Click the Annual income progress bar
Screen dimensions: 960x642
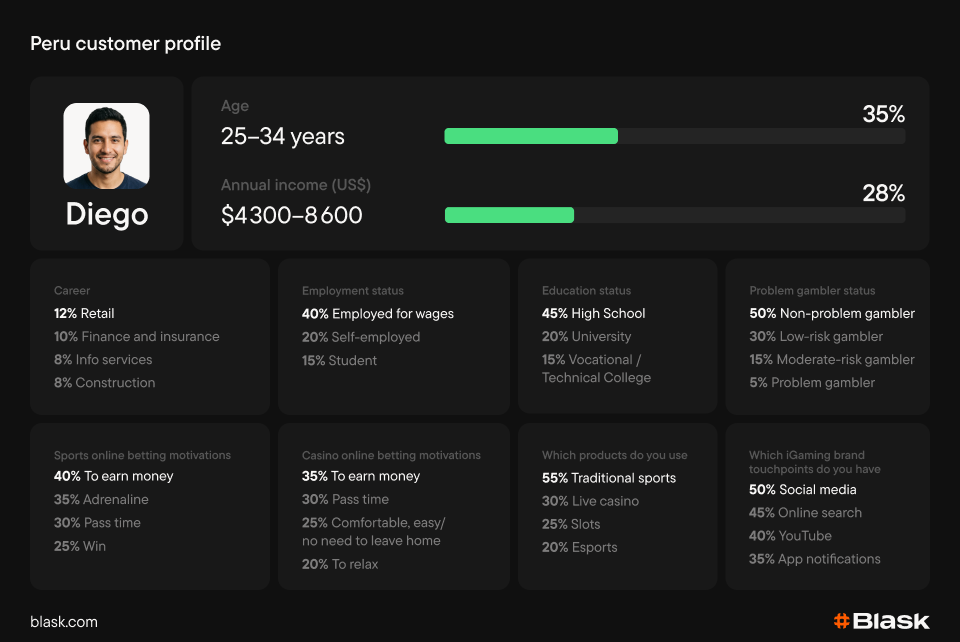(x=674, y=215)
